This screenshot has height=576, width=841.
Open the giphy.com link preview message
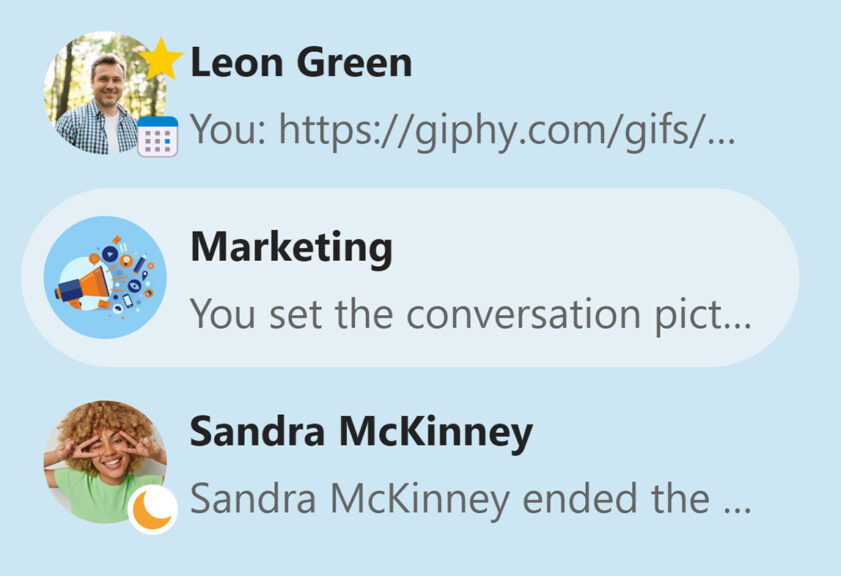tap(462, 130)
